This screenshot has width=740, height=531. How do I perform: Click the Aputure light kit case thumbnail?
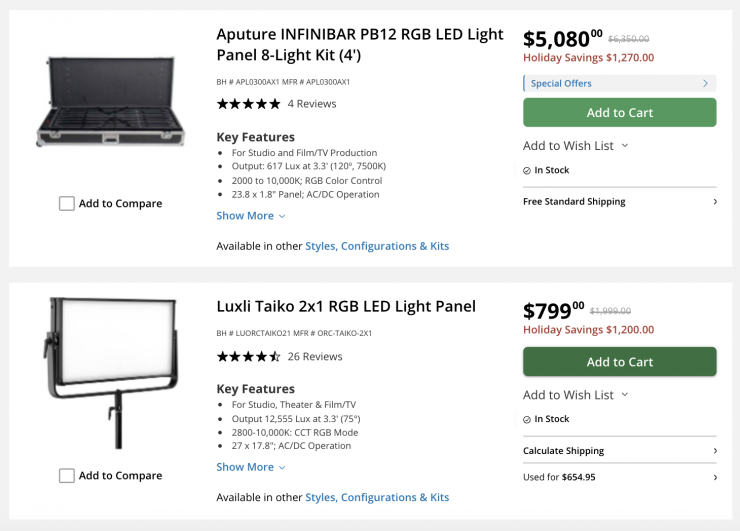click(110, 103)
